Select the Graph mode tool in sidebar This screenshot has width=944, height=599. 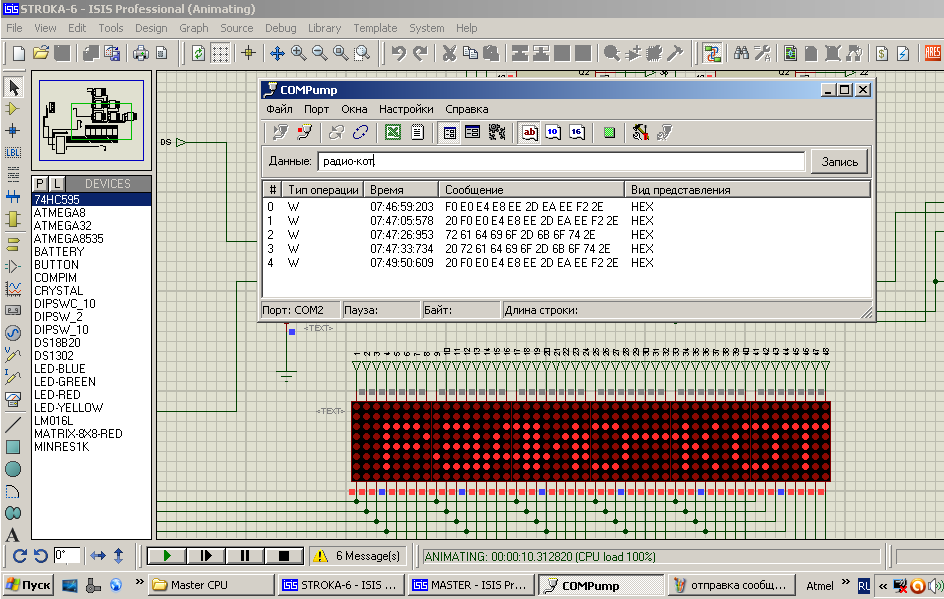tap(13, 289)
